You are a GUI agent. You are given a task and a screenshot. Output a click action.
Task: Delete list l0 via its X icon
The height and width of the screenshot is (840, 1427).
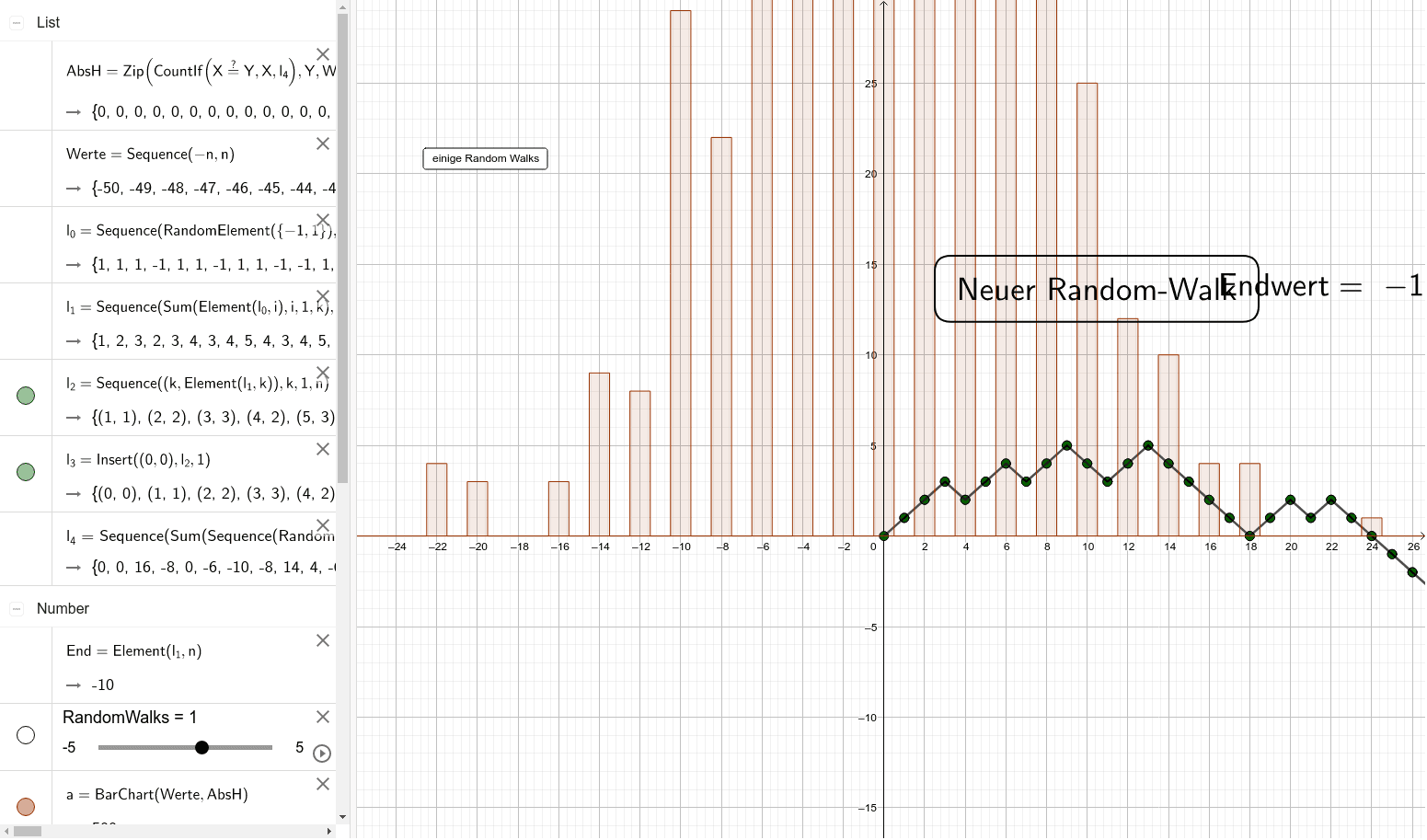323,220
